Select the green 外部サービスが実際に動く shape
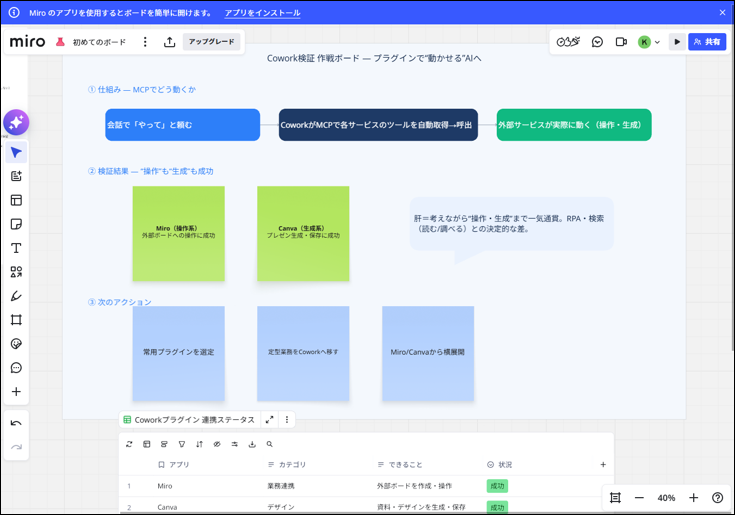This screenshot has width=735, height=515. click(x=574, y=125)
